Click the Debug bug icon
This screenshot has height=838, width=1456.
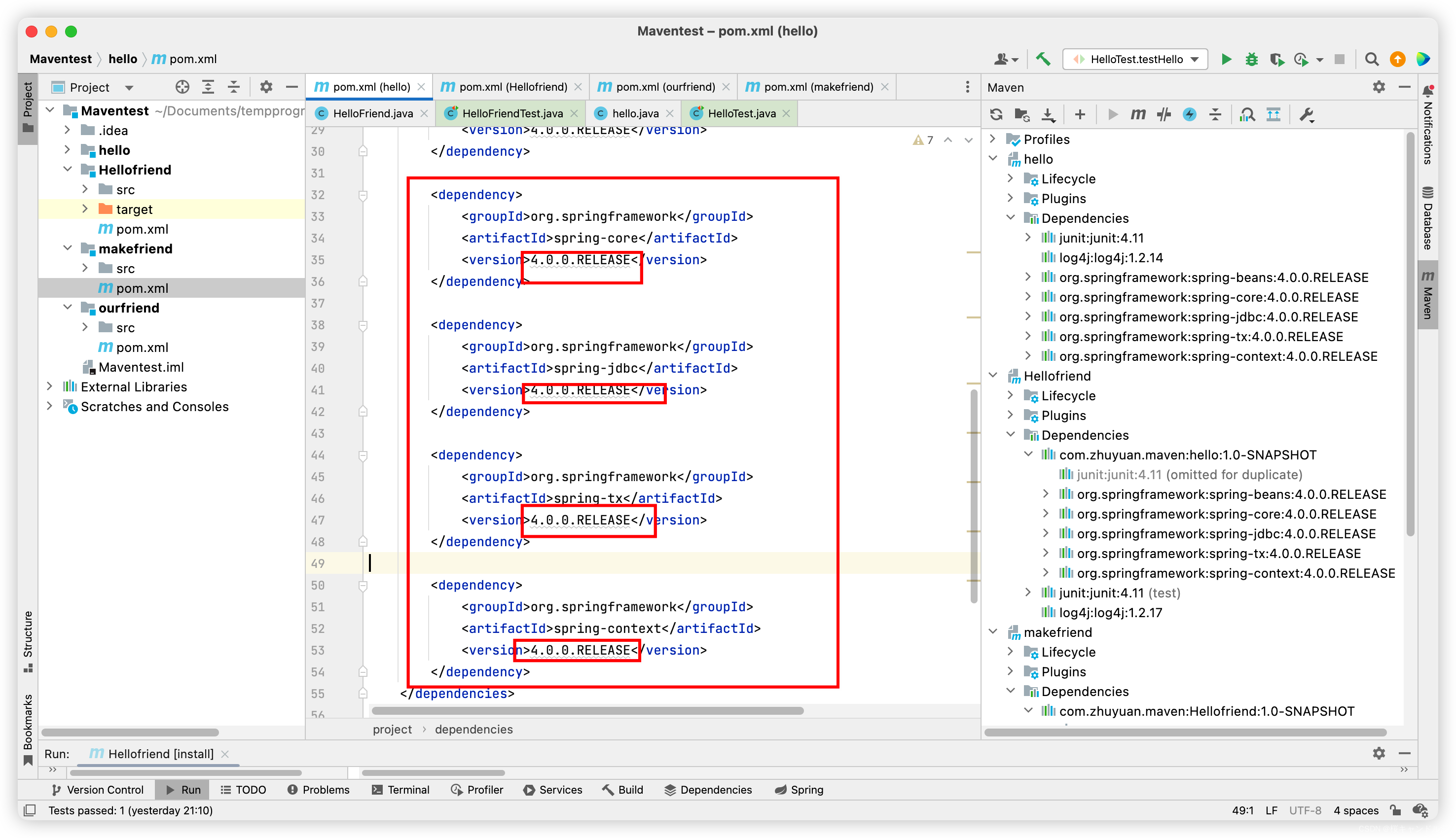click(1251, 59)
